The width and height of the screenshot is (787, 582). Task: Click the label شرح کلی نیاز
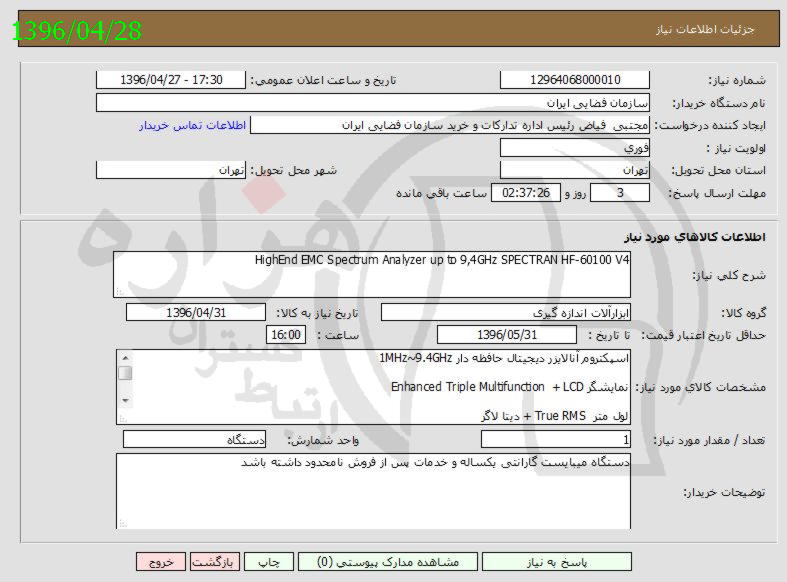tap(729, 275)
